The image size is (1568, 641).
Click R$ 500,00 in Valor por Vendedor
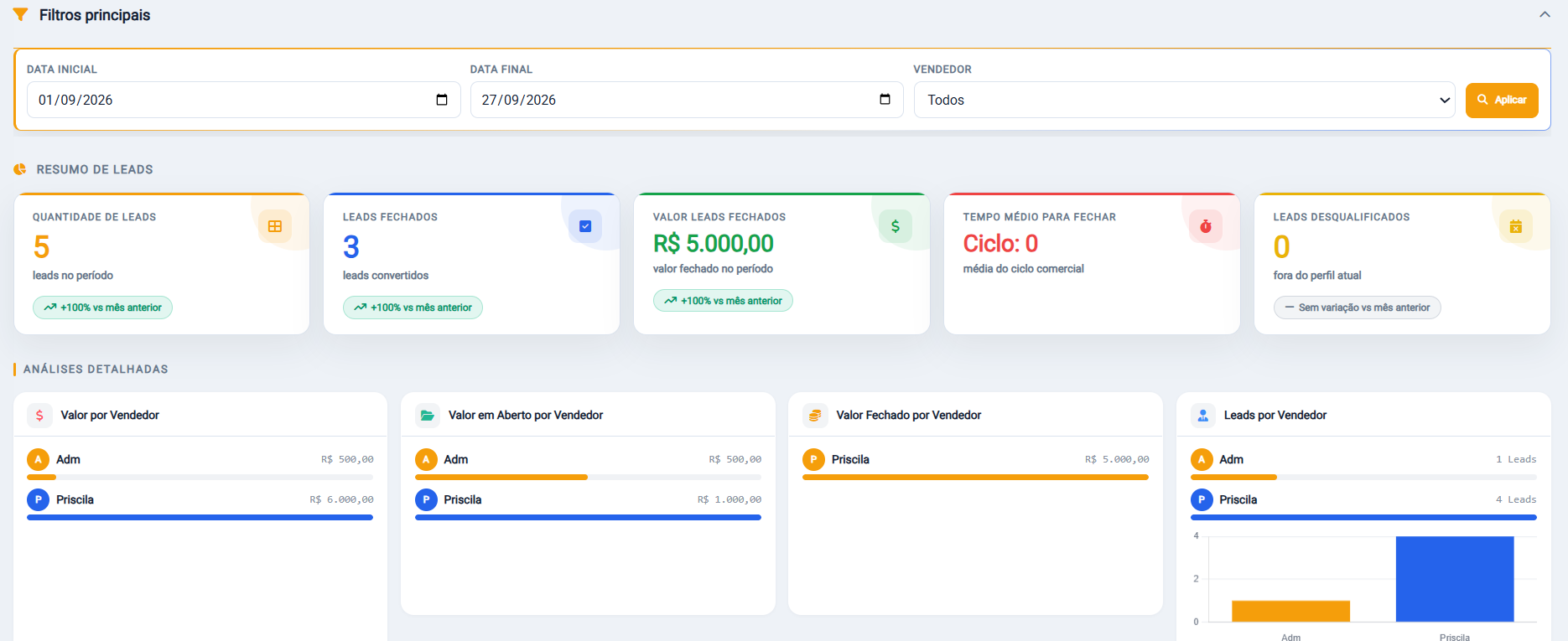(x=347, y=459)
